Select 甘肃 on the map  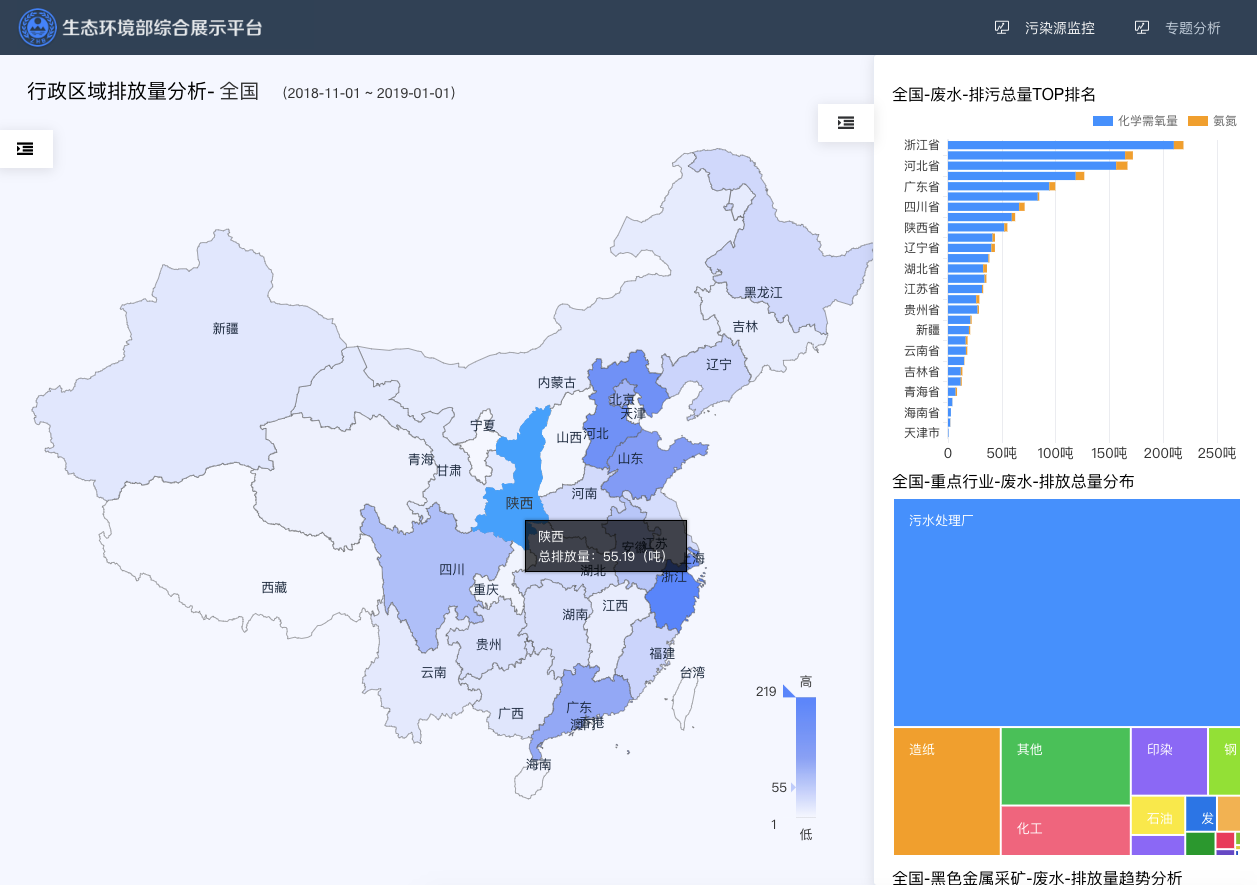tap(449, 471)
